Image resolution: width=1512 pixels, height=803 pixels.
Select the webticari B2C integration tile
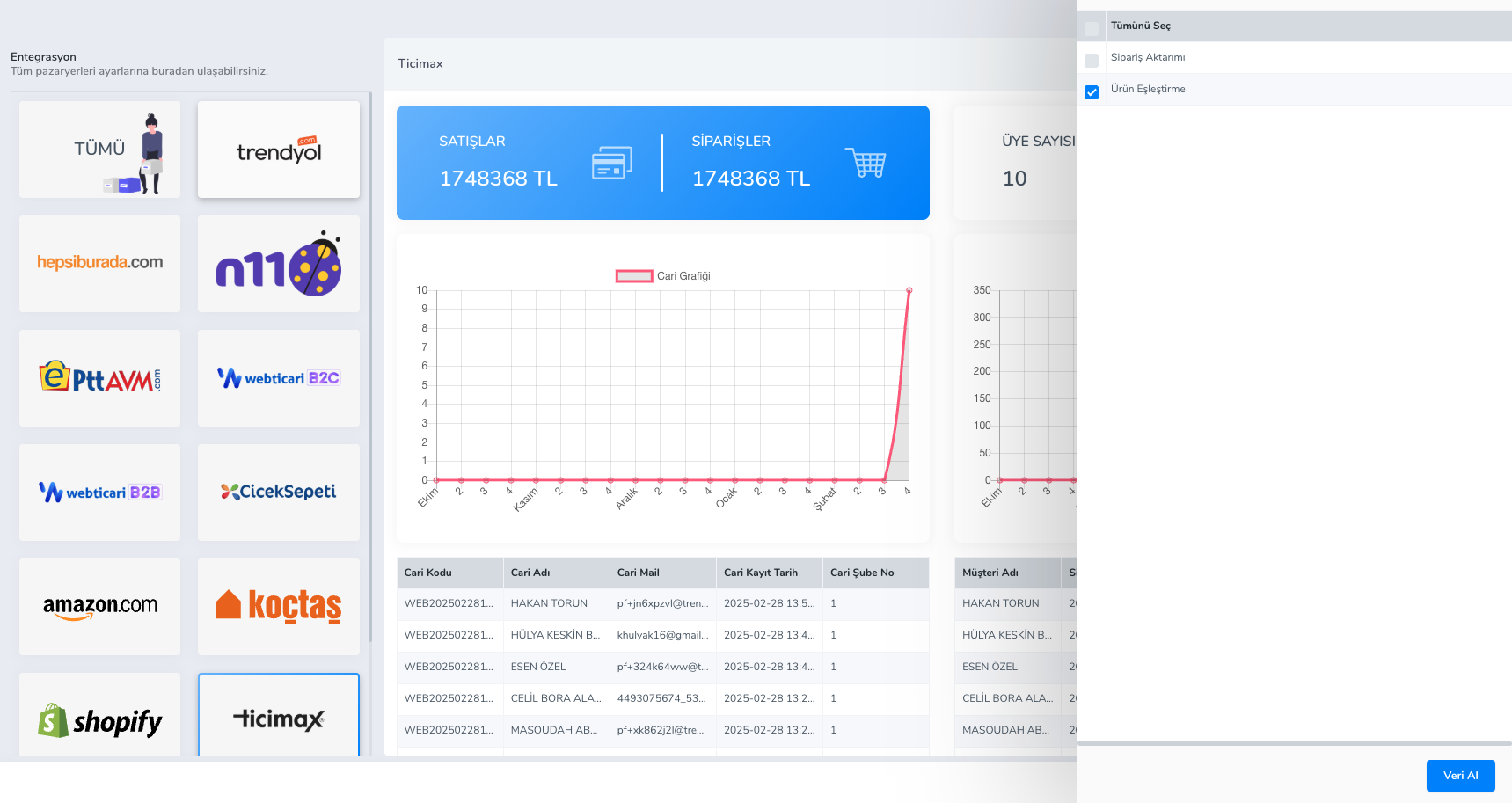click(278, 378)
